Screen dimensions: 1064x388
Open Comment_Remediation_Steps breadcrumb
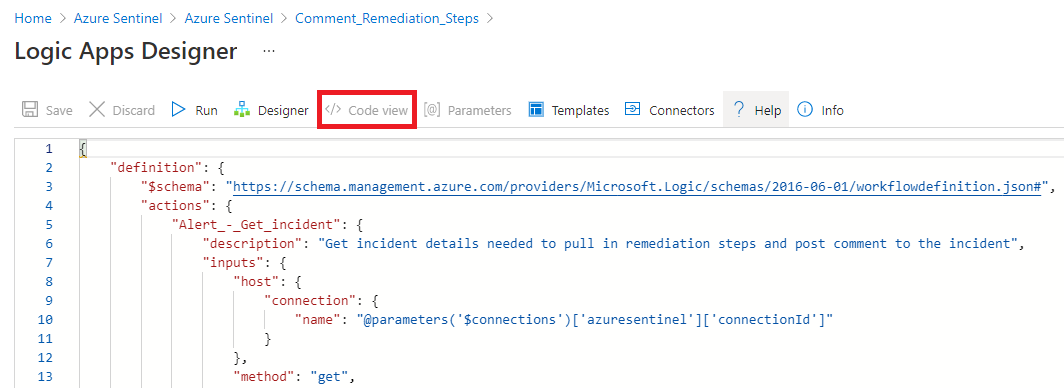(387, 18)
